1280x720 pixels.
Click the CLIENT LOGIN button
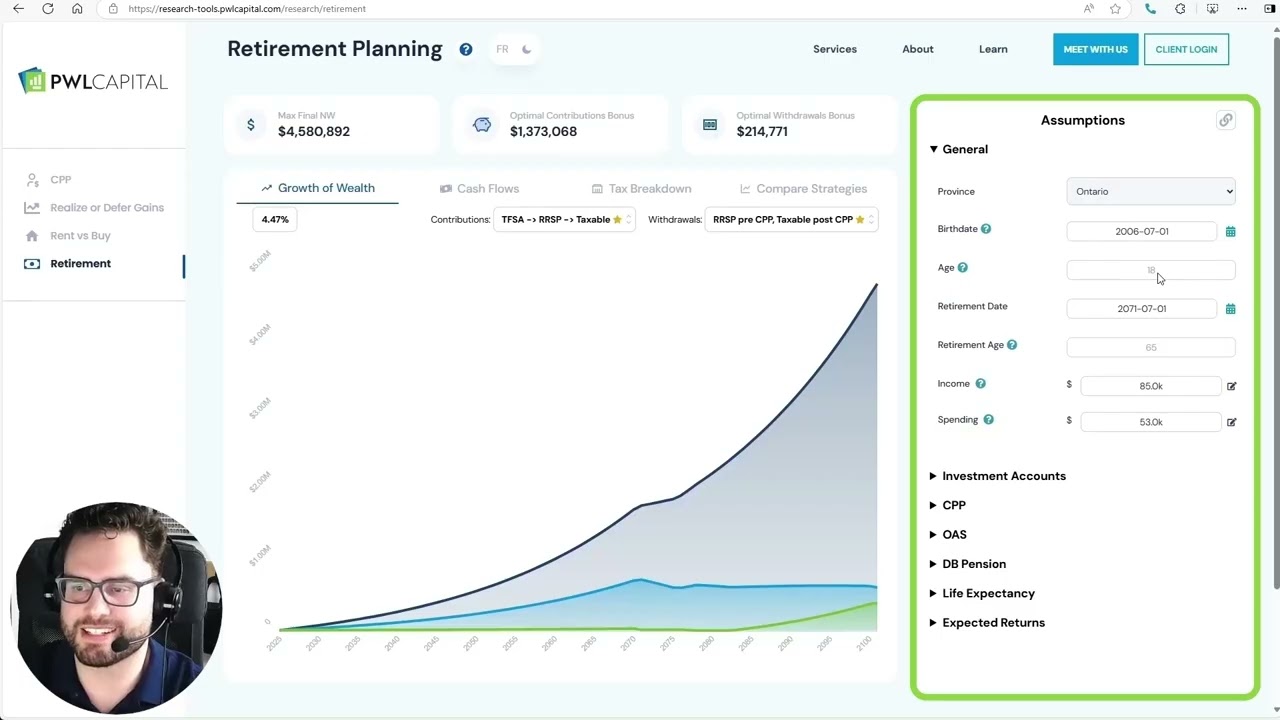coord(1186,49)
